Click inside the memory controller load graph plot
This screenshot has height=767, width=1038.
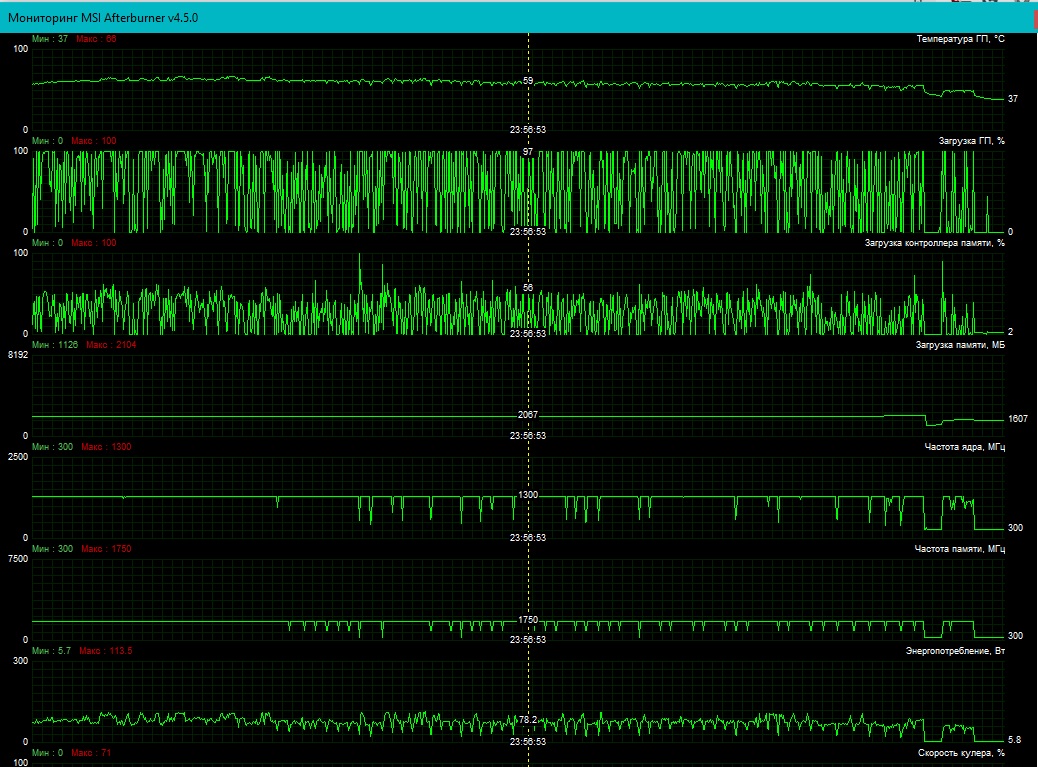(518, 293)
